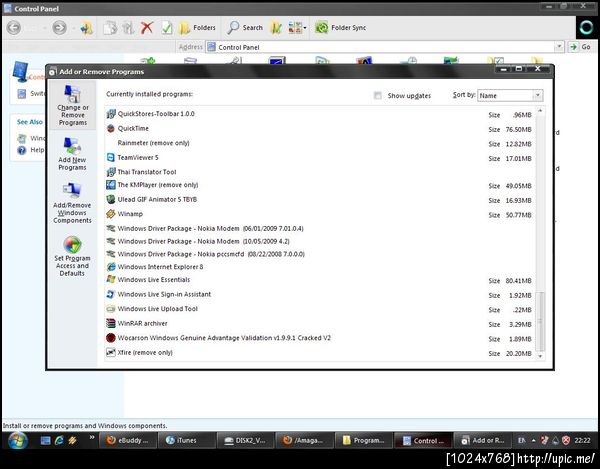Viewport: 600px width, 469px height.
Task: Click the Search magnifier button
Action: 245,28
